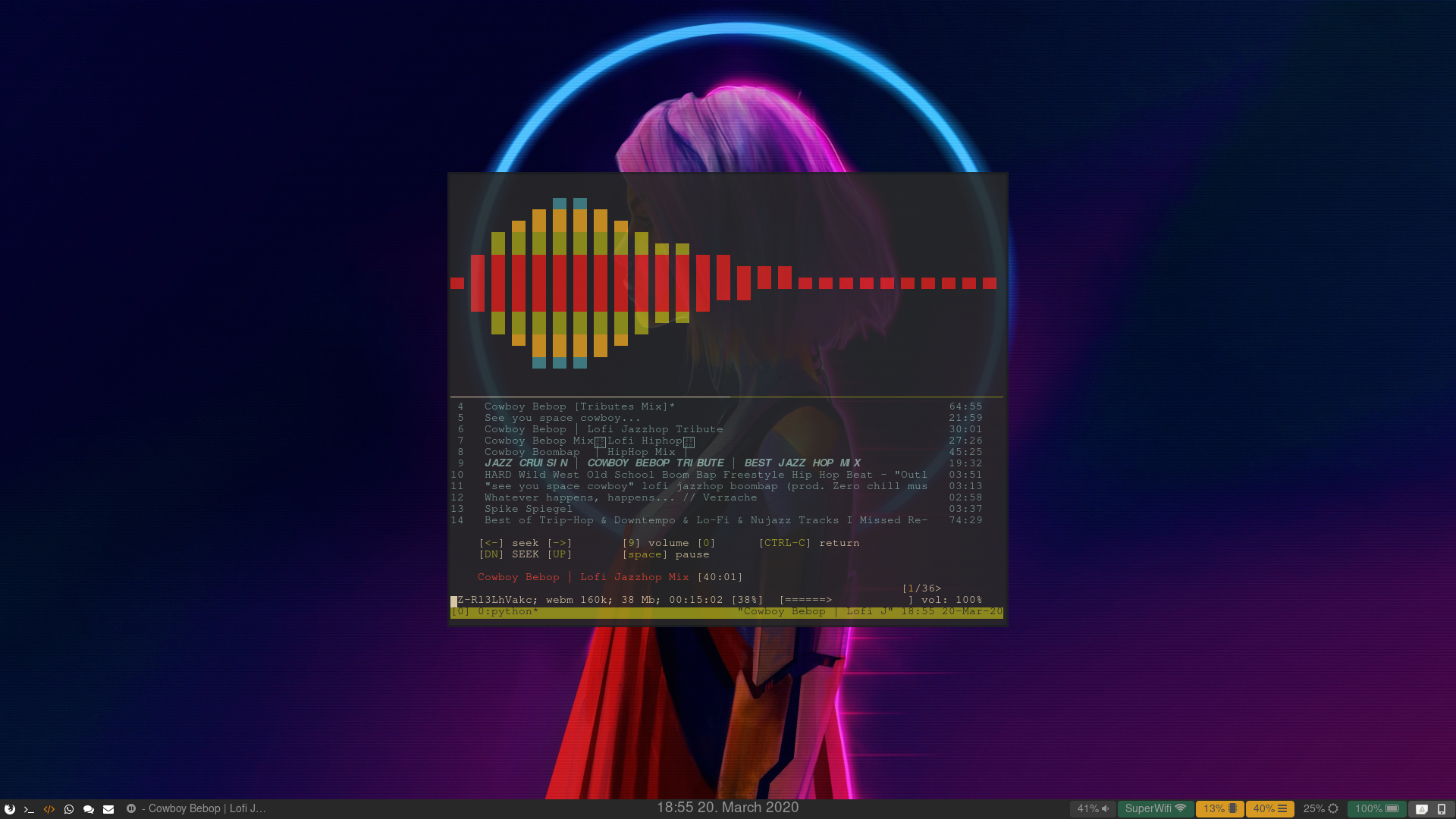The height and width of the screenshot is (819, 1456).
Task: Click the 18:55 date clock
Action: point(727,808)
